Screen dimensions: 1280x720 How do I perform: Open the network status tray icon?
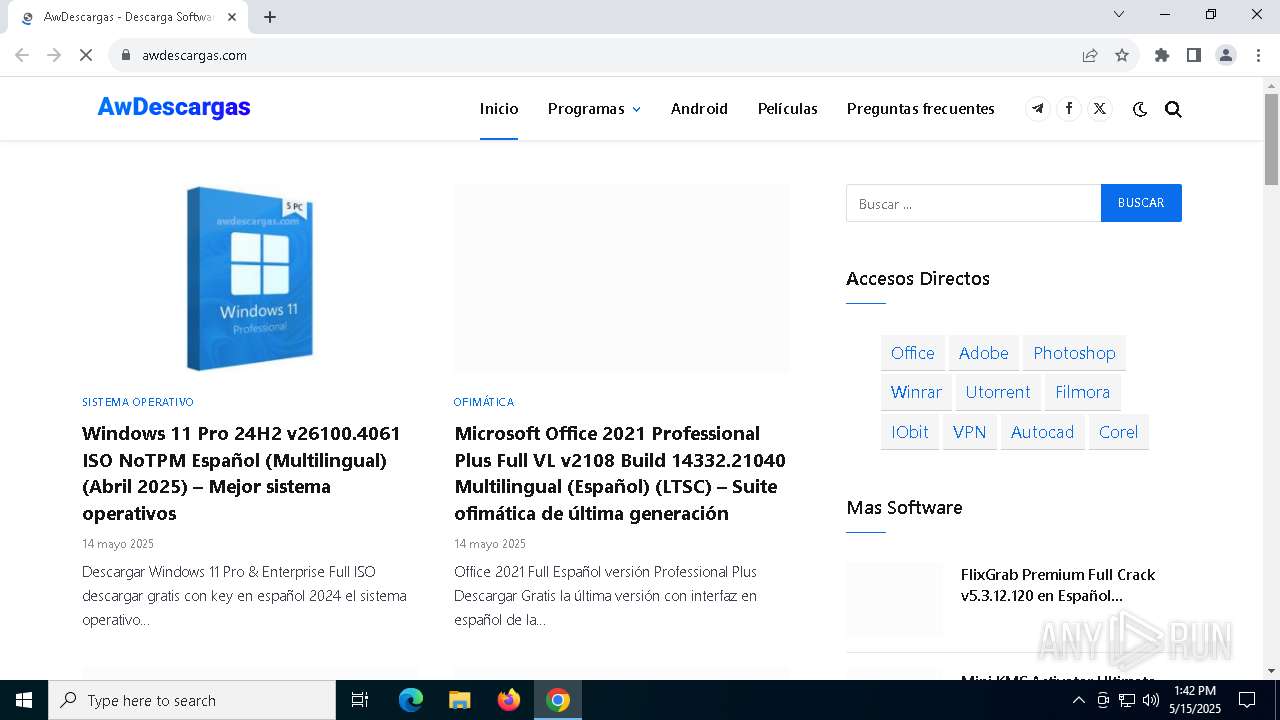[x=1127, y=700]
